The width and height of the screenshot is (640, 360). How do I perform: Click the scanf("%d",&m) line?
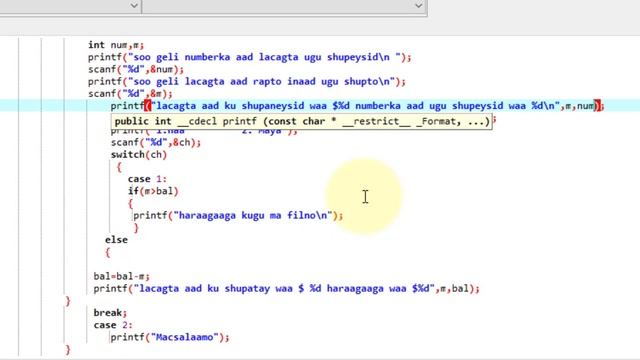(x=130, y=93)
